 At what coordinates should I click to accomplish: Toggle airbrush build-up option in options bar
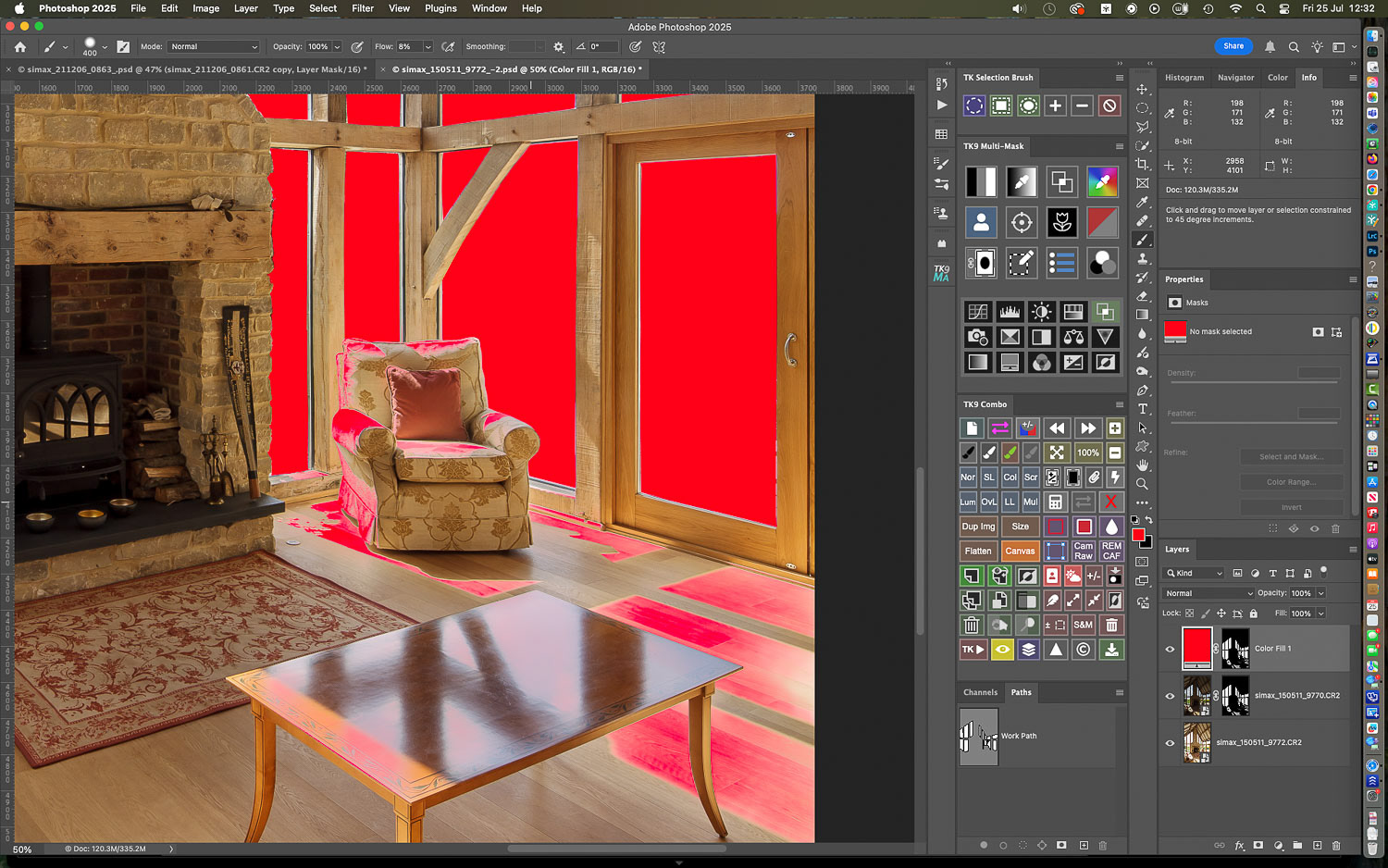tap(449, 46)
